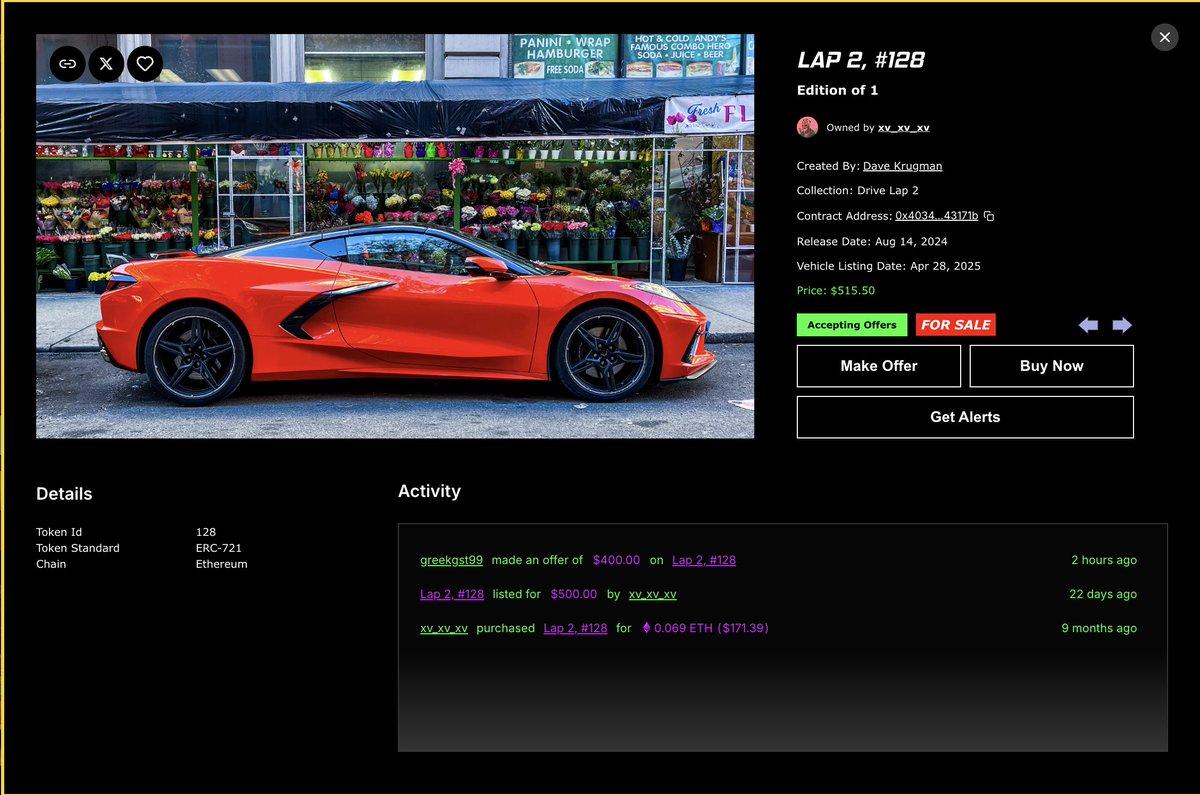Share listing via the X icon
Image resolution: width=1200 pixels, height=795 pixels.
point(106,64)
